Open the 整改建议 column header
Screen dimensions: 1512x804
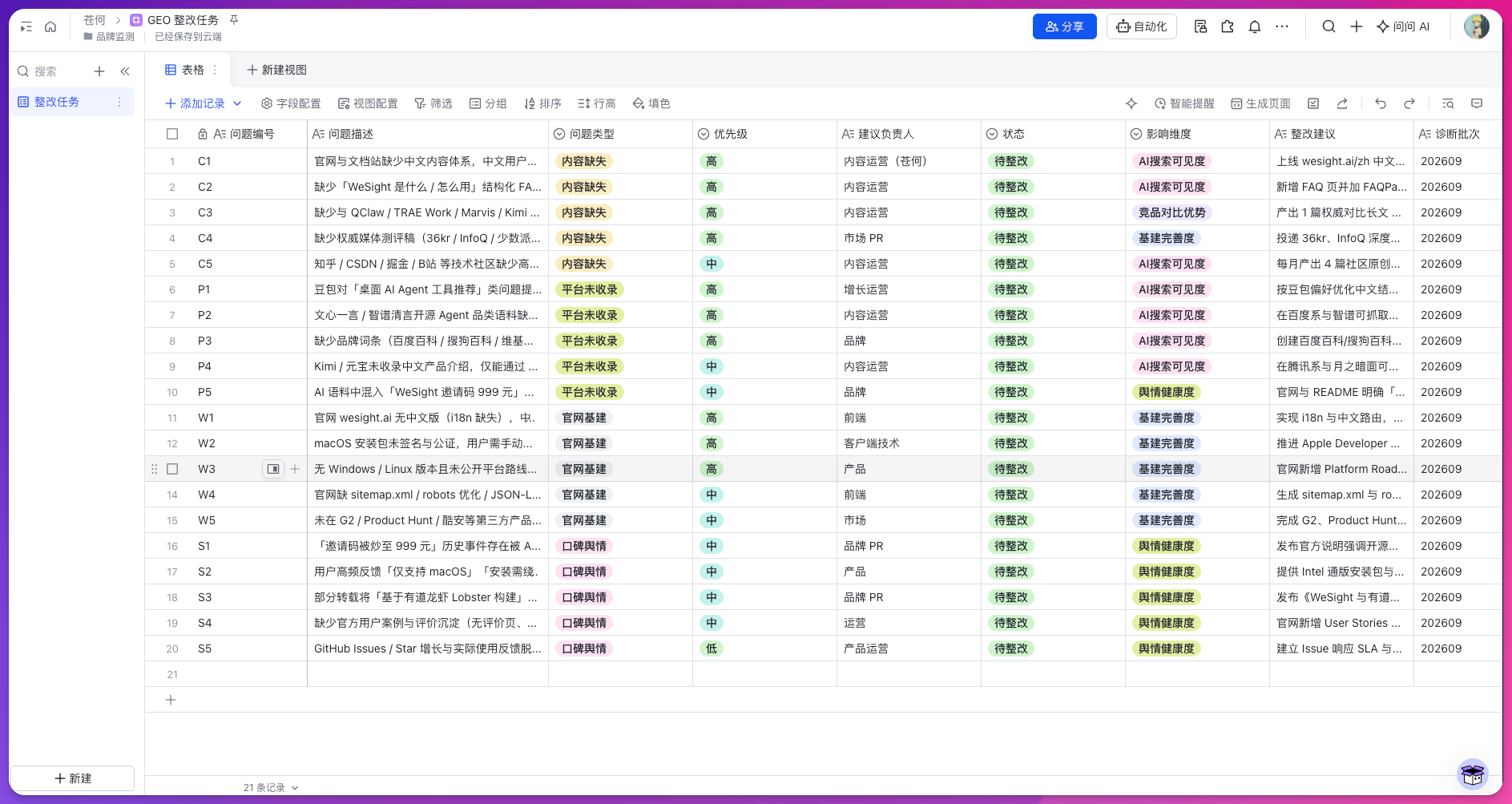coord(1341,134)
